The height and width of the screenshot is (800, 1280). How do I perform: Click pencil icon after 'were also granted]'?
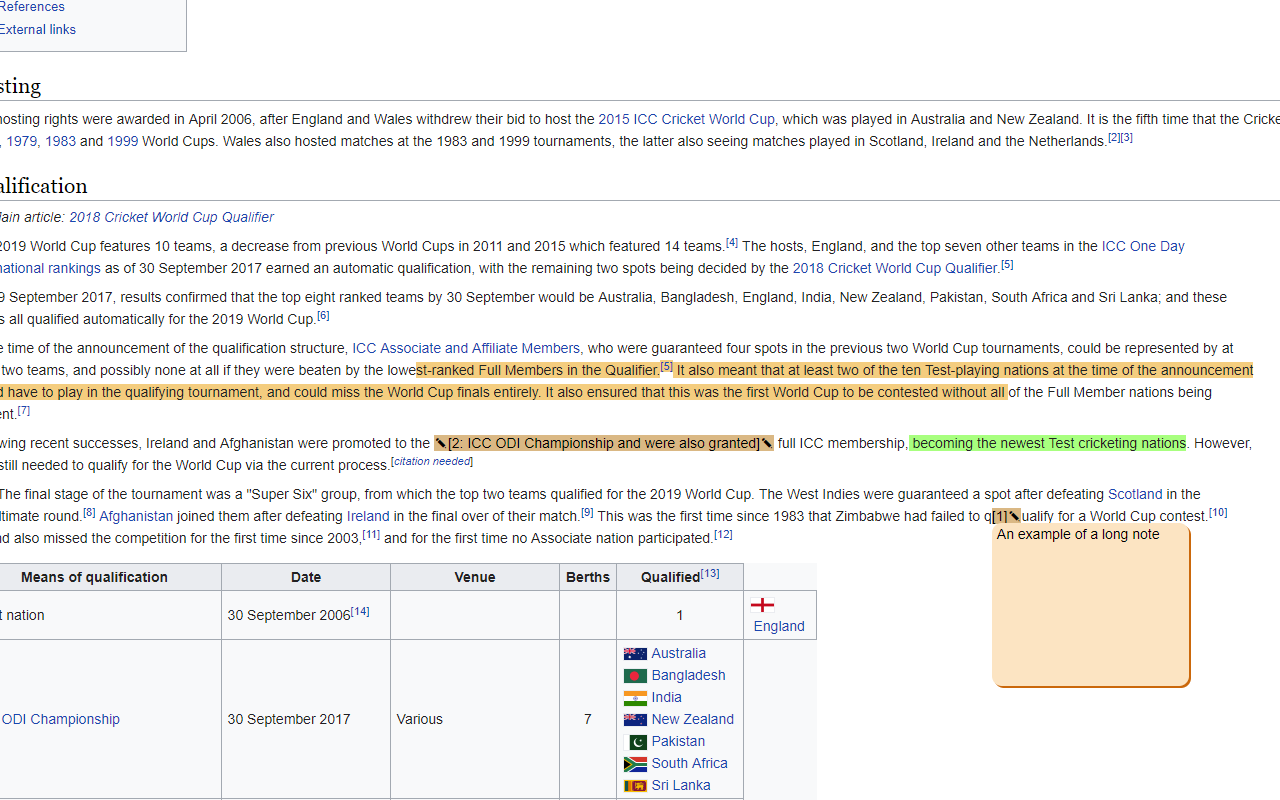767,443
